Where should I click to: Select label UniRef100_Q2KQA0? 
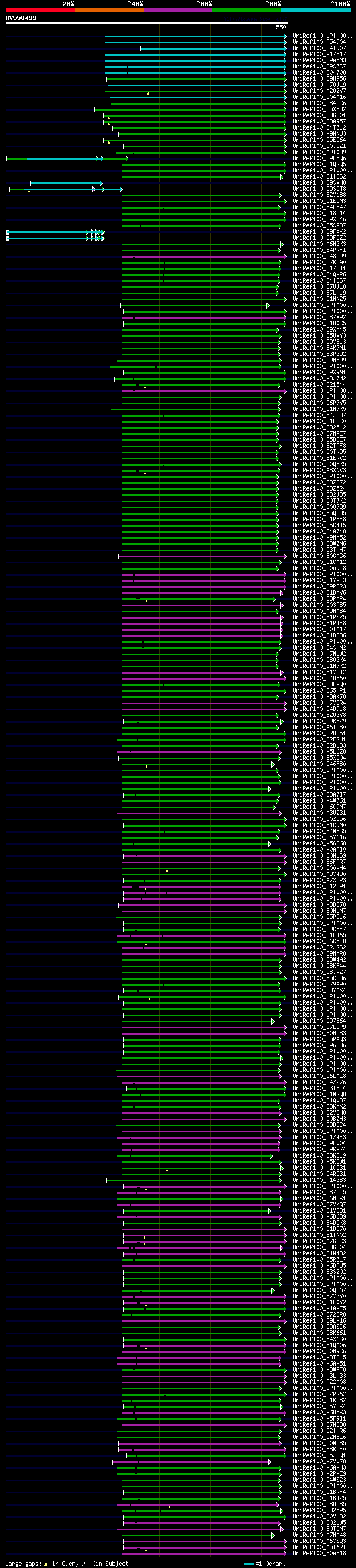(319, 263)
